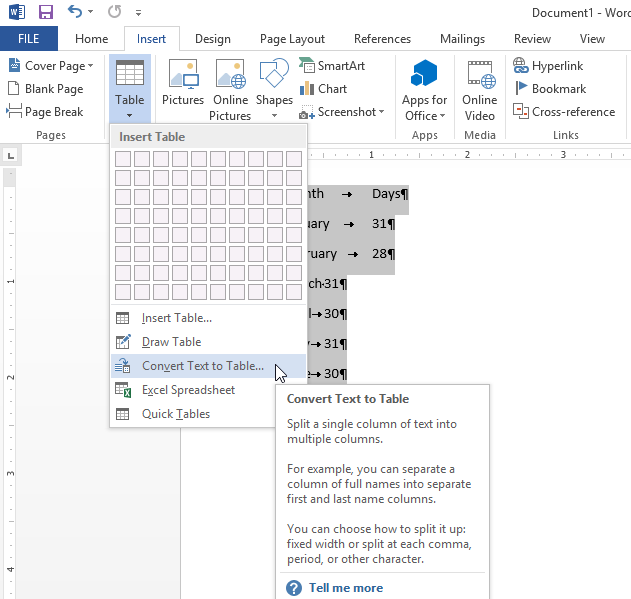Open the FILE tab

[29, 39]
